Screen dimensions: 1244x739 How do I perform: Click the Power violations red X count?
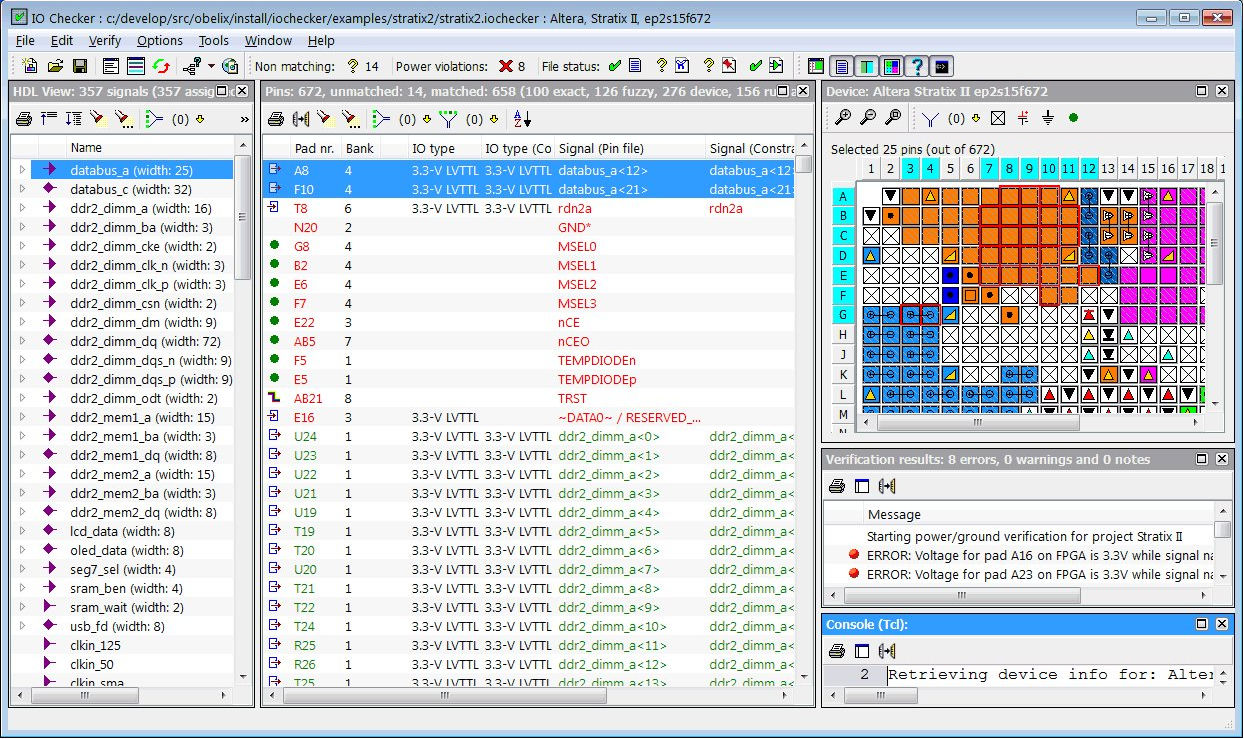[x=512, y=66]
